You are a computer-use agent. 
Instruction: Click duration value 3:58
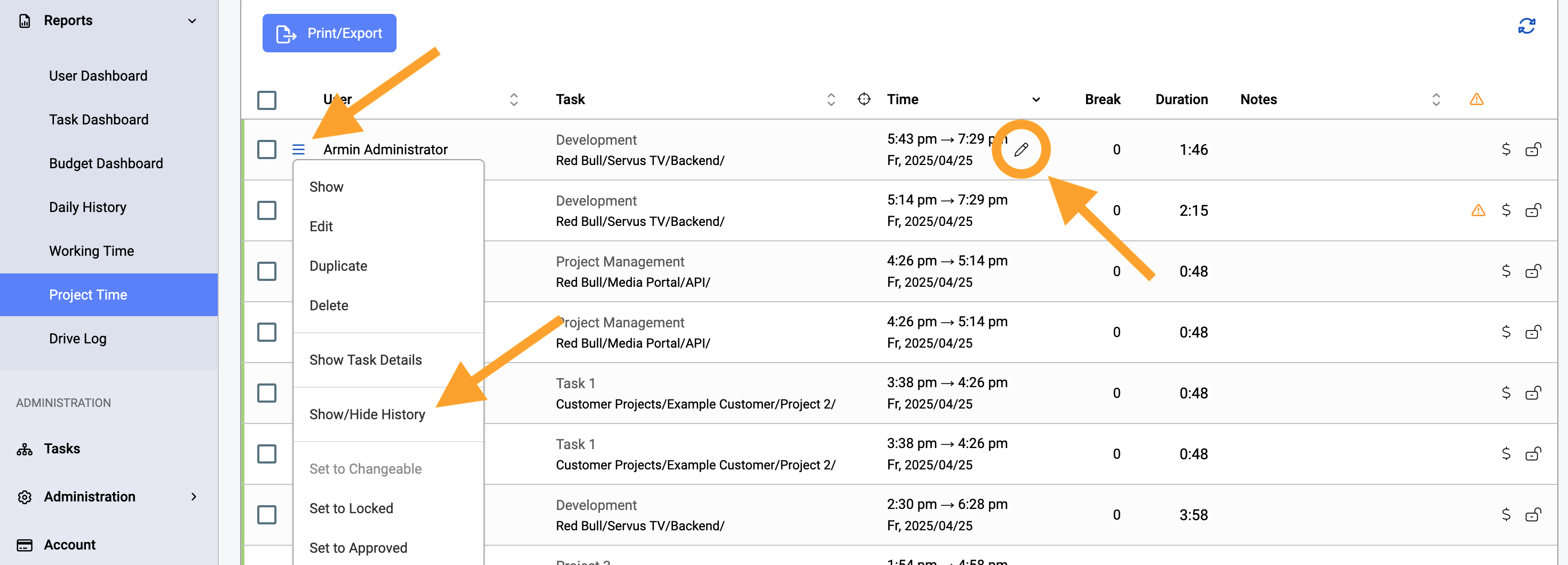pos(1193,515)
